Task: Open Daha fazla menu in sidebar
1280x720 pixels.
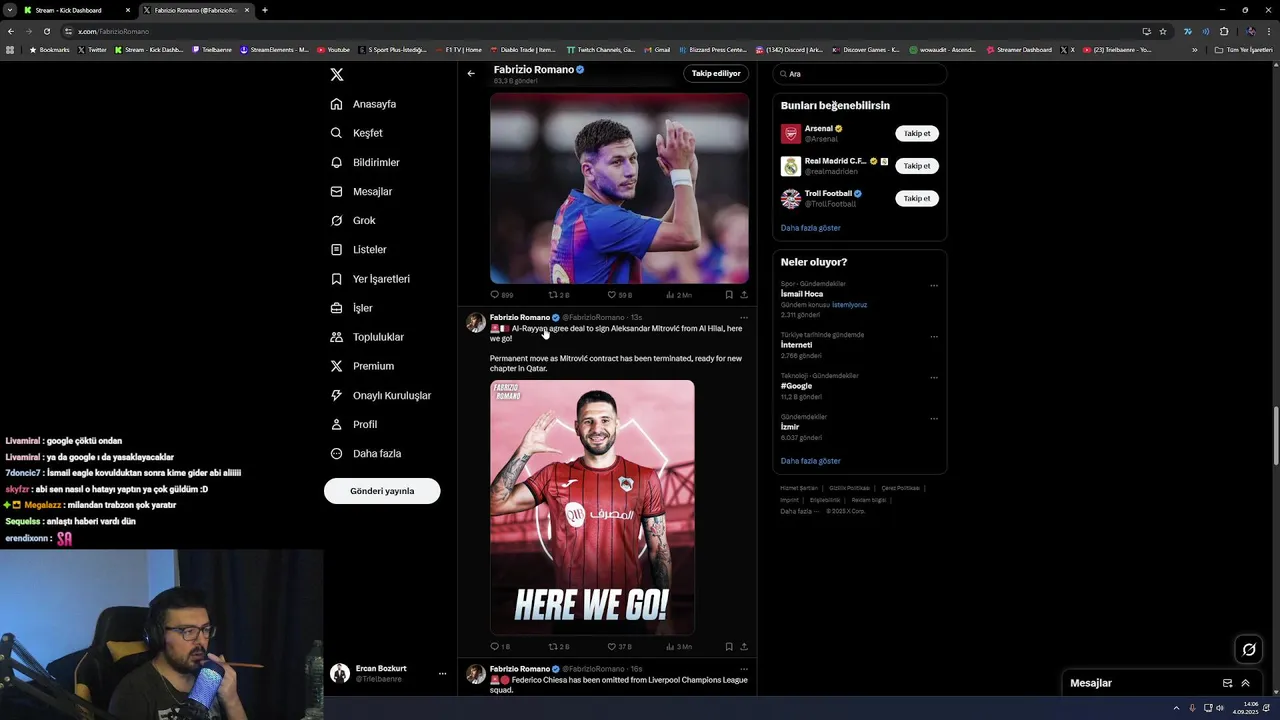Action: point(365,453)
